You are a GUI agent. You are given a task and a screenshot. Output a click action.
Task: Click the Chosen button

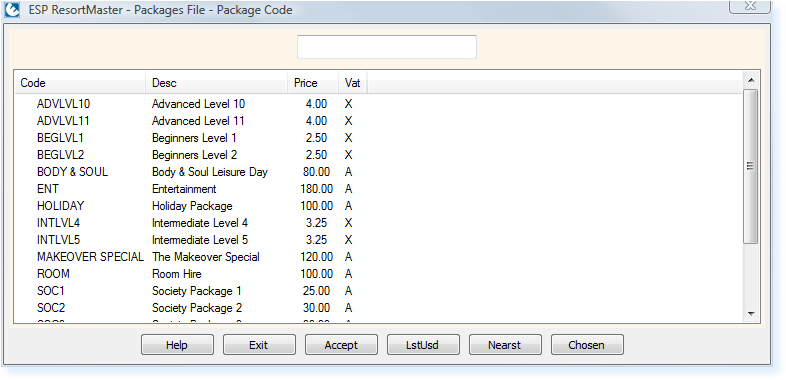coord(587,345)
